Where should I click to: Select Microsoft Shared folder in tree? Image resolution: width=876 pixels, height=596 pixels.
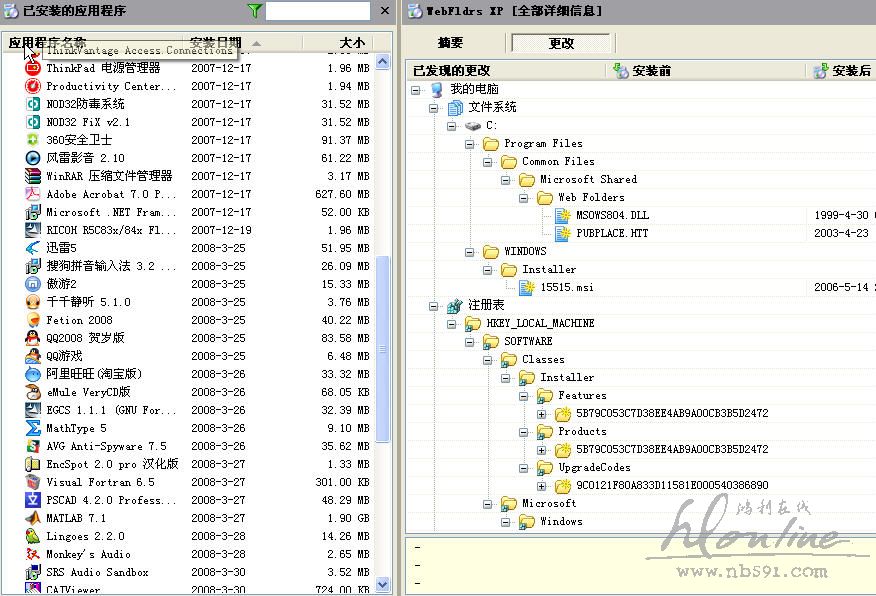588,179
